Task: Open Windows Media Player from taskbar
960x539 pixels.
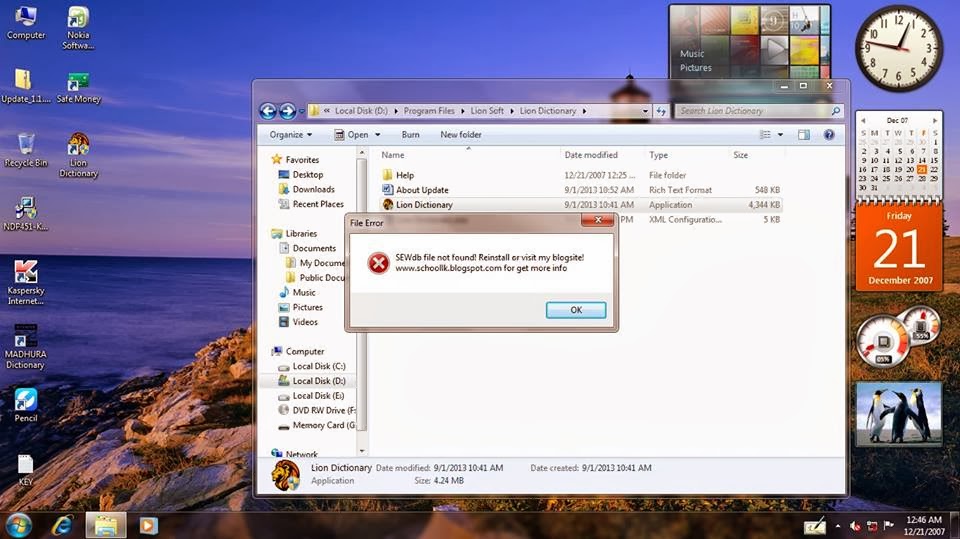Action: pyautogui.click(x=149, y=526)
